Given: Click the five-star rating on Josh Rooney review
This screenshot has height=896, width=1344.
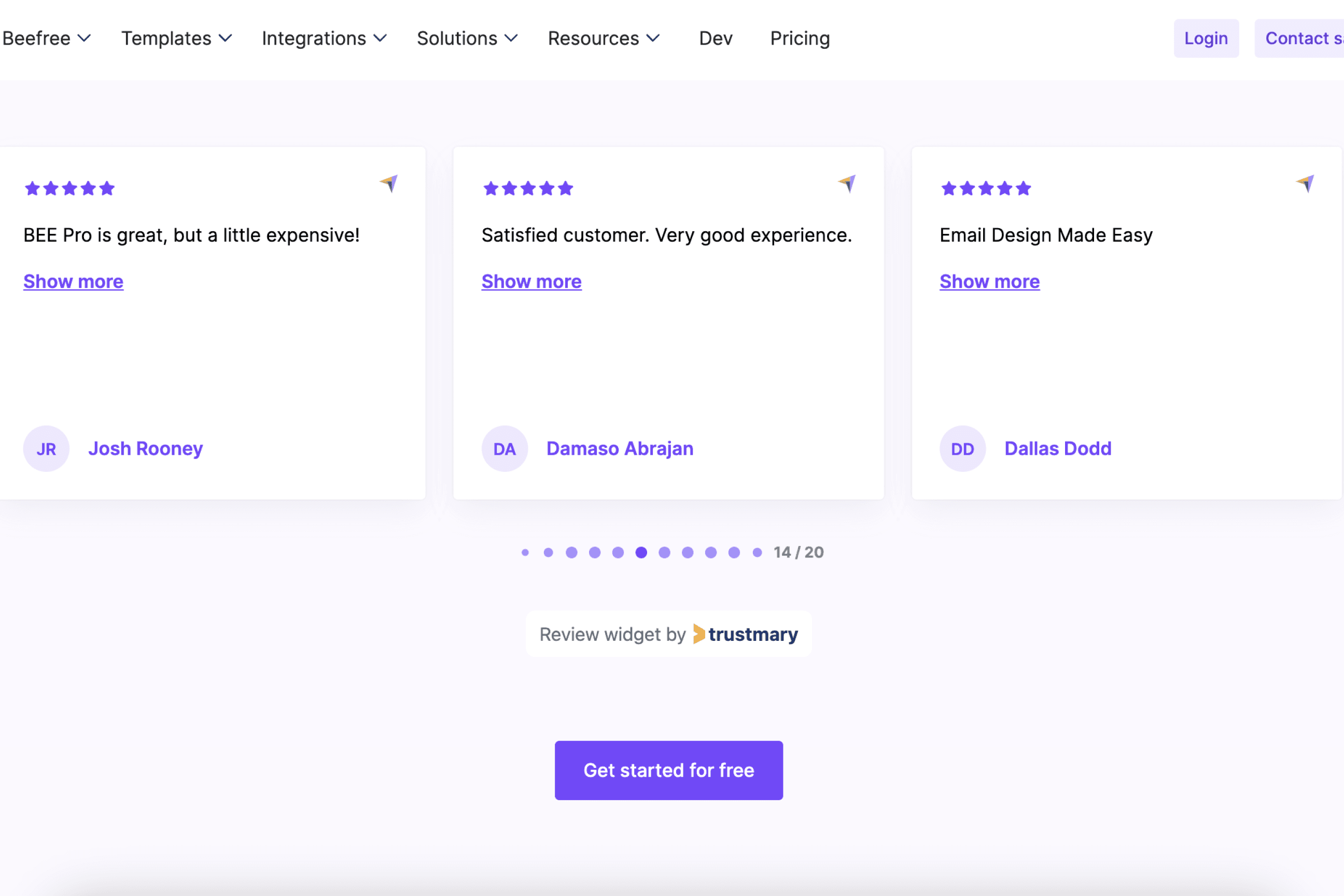Looking at the screenshot, I should click(69, 188).
